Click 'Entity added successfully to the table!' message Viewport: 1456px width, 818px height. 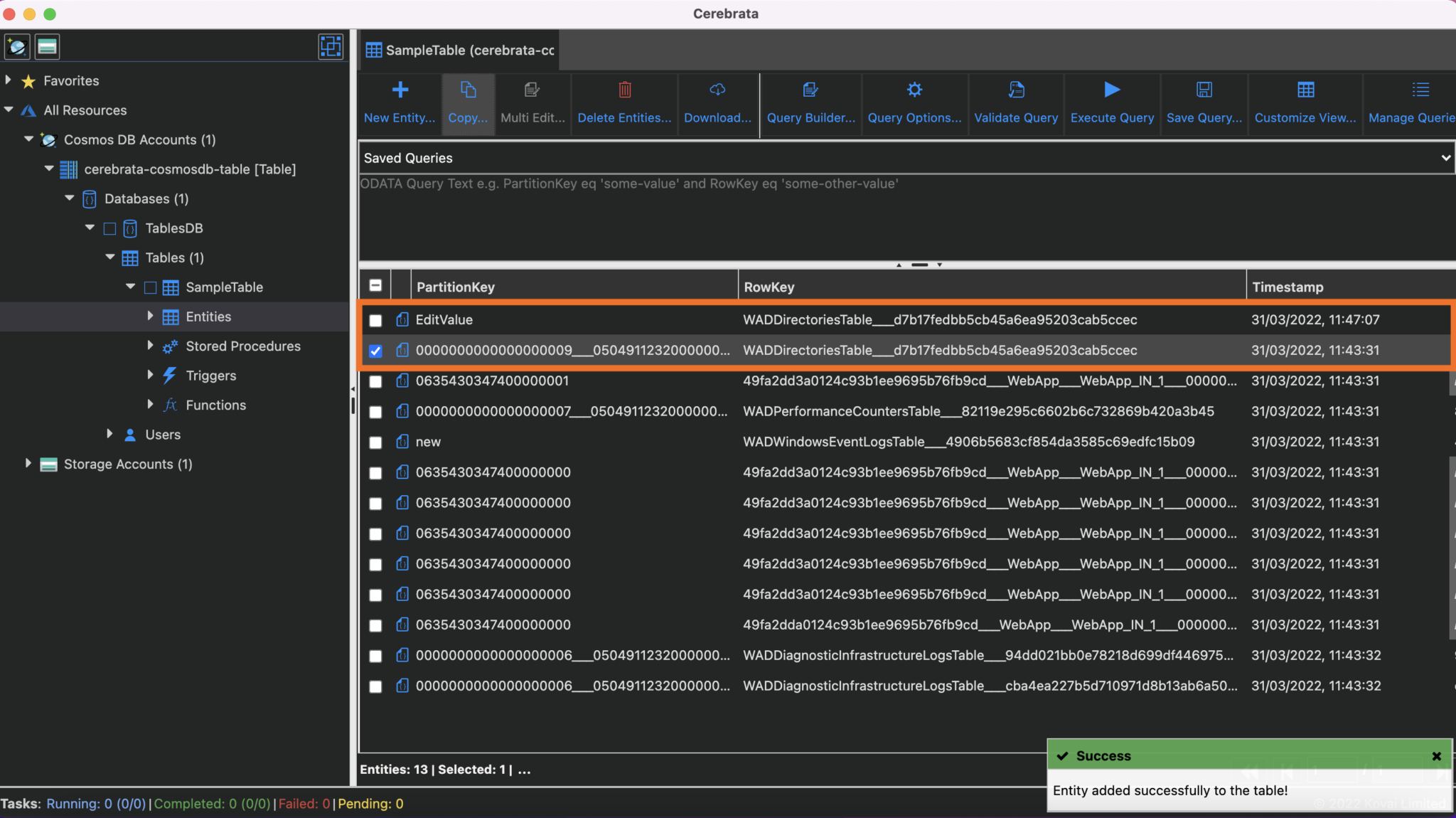tap(1169, 791)
